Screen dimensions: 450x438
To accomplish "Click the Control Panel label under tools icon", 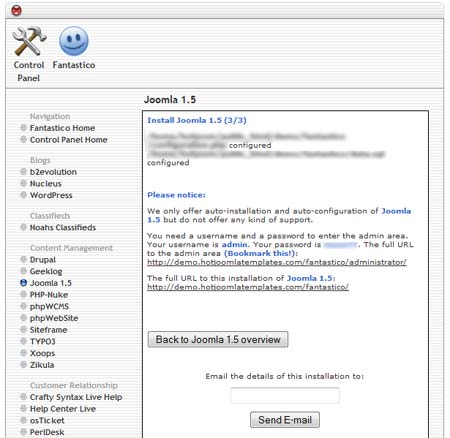I will pyautogui.click(x=29, y=71).
